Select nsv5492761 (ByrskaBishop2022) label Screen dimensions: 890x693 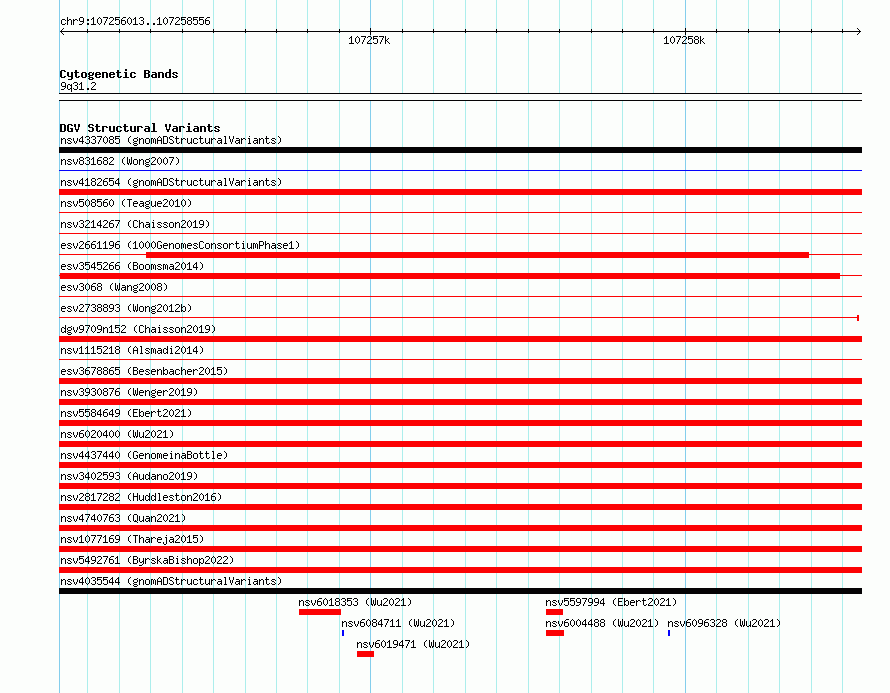point(147,560)
